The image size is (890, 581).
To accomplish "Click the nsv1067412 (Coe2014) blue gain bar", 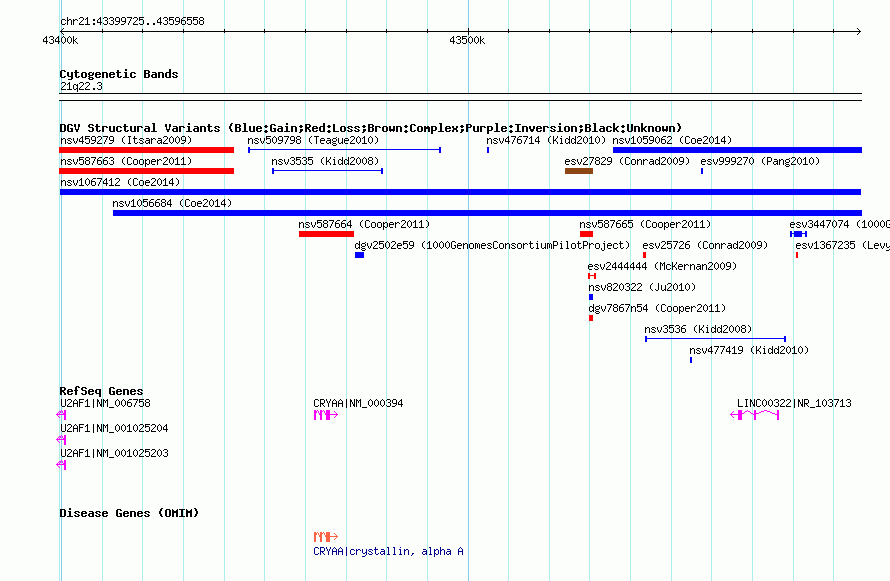I will 460,192.
